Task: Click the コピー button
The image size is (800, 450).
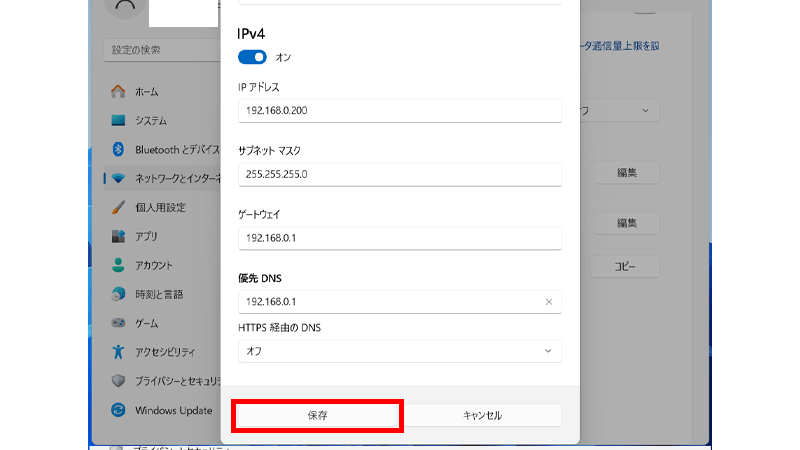Action: click(x=624, y=266)
